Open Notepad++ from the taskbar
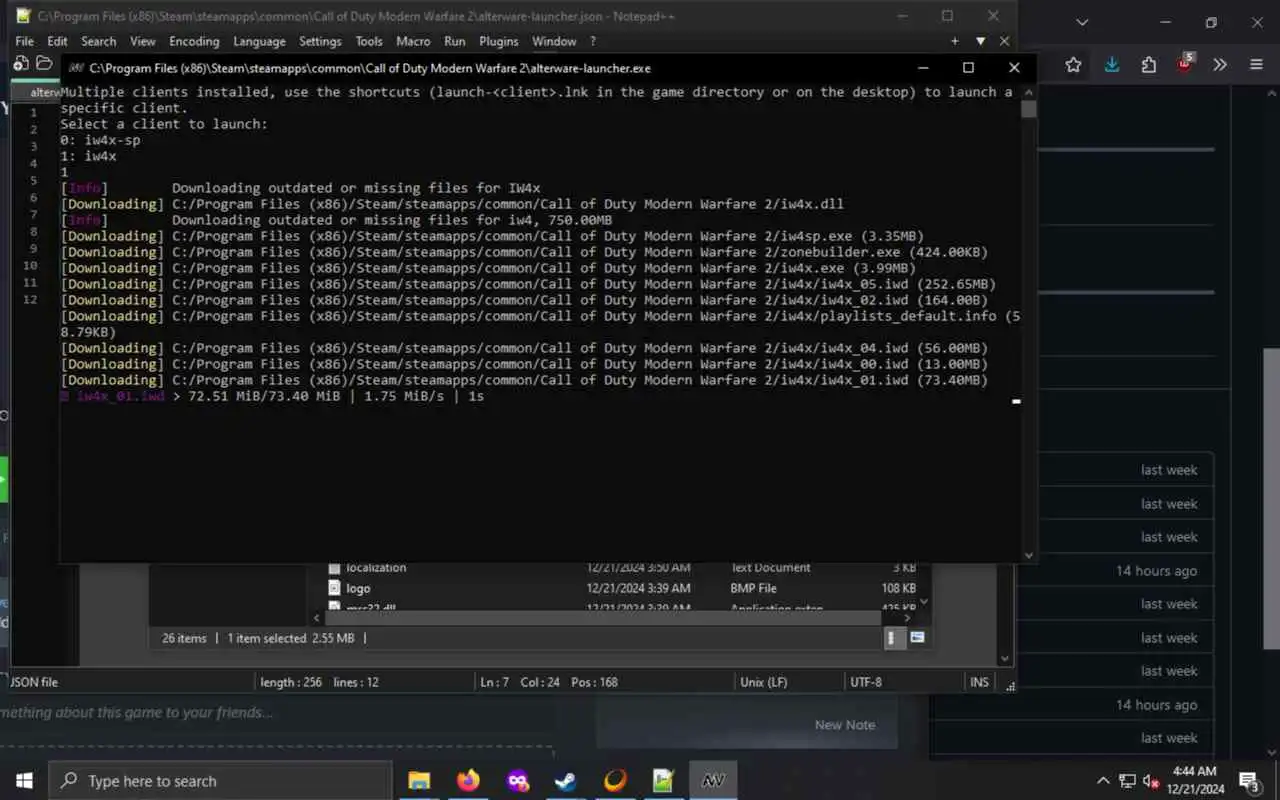Image resolution: width=1280 pixels, height=800 pixels. pos(664,781)
